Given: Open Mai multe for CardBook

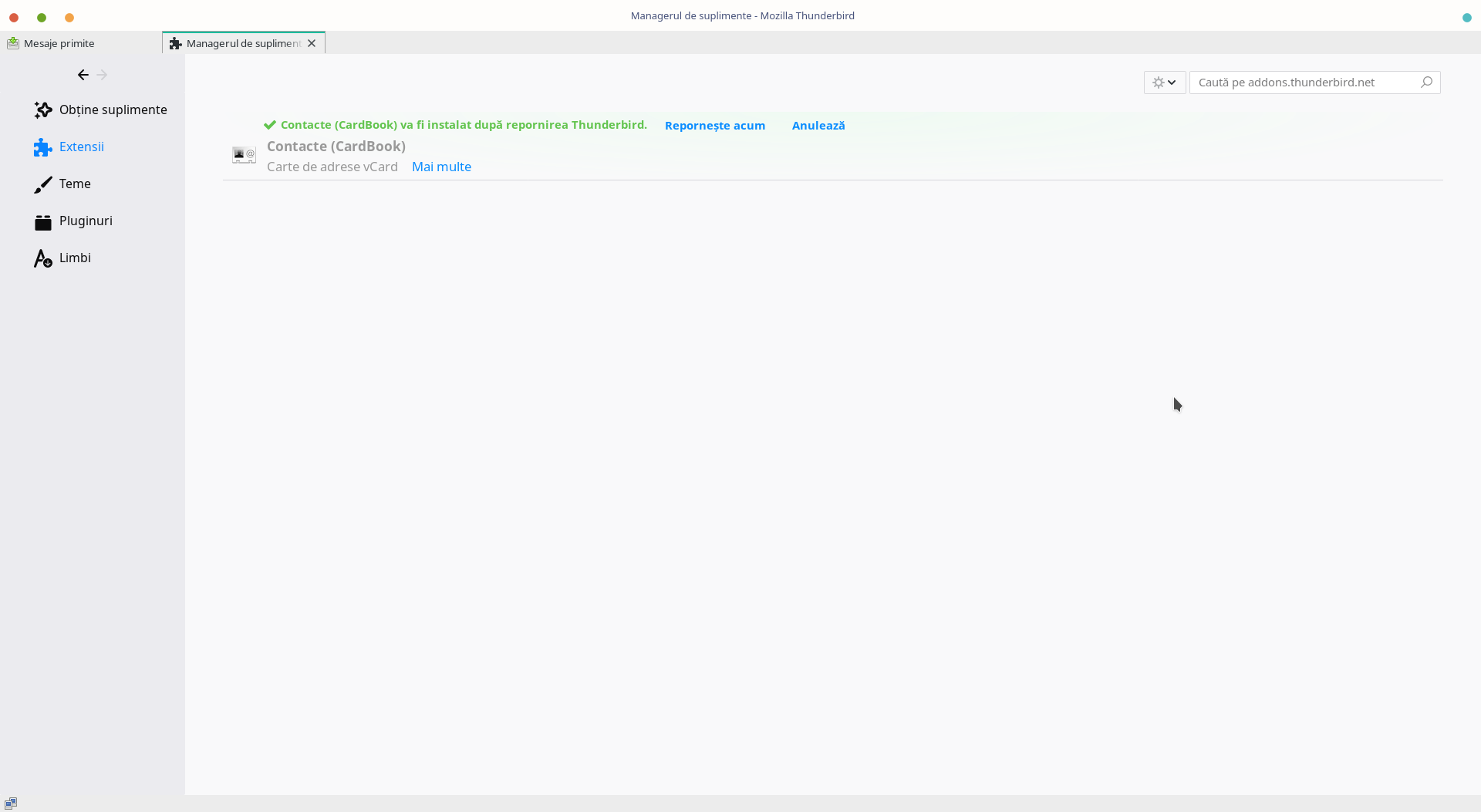Looking at the screenshot, I should [441, 167].
